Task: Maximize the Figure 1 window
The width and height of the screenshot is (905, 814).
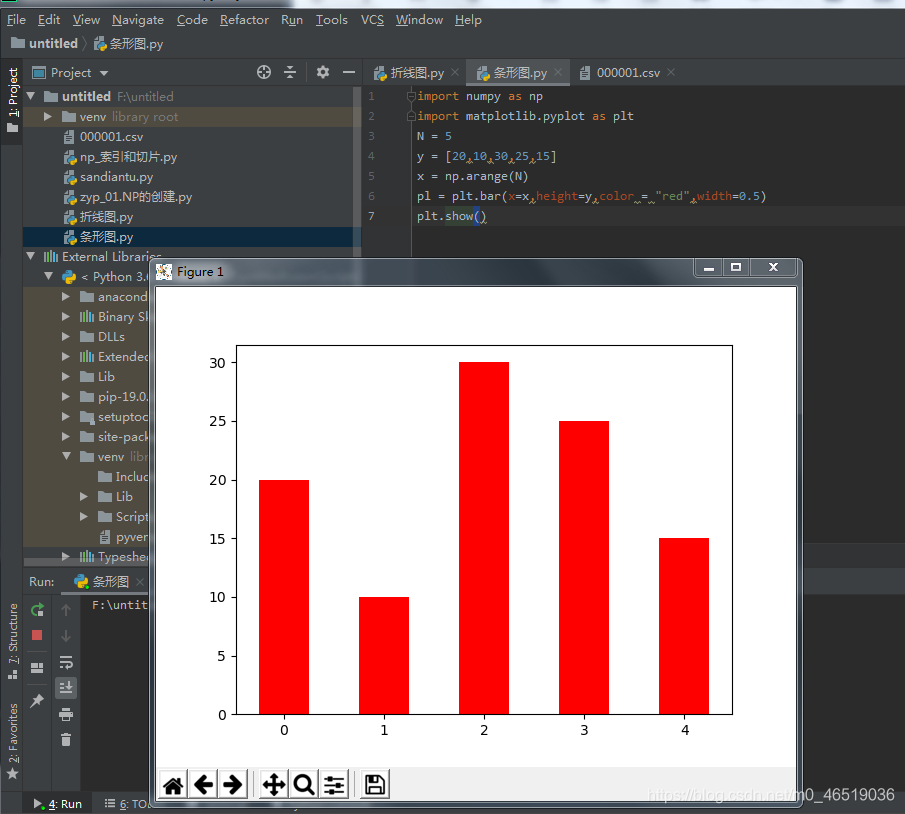Action: pyautogui.click(x=735, y=267)
